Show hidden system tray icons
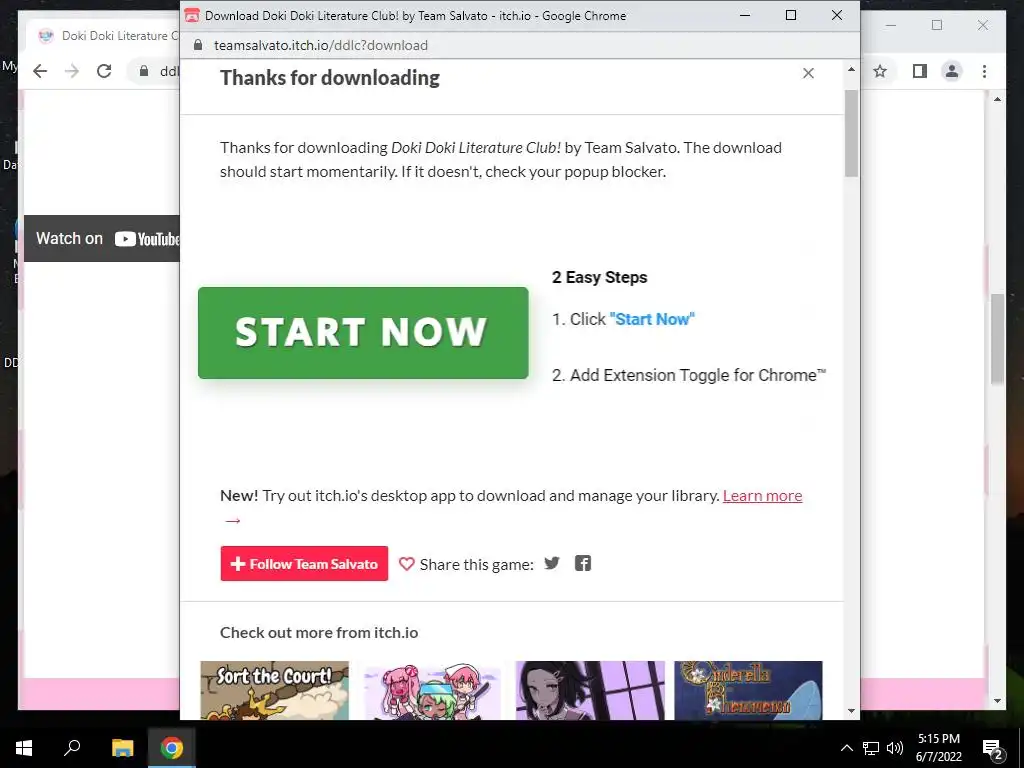Screen dimensions: 1024x768 point(846,748)
